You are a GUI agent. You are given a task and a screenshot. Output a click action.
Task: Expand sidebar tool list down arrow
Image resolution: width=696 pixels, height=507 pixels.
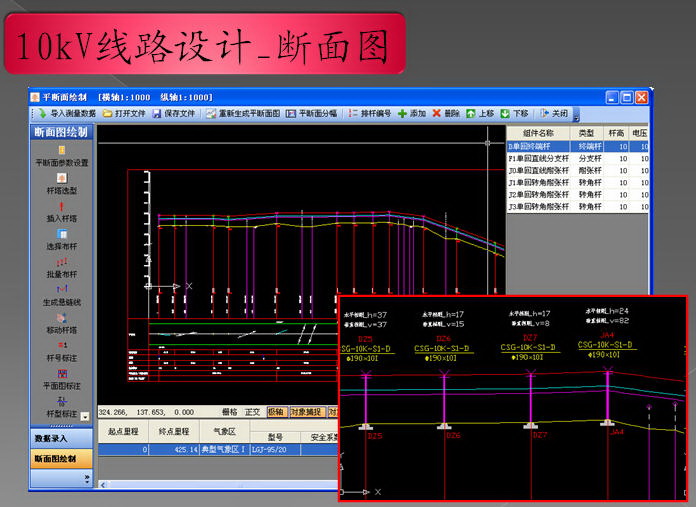point(85,416)
